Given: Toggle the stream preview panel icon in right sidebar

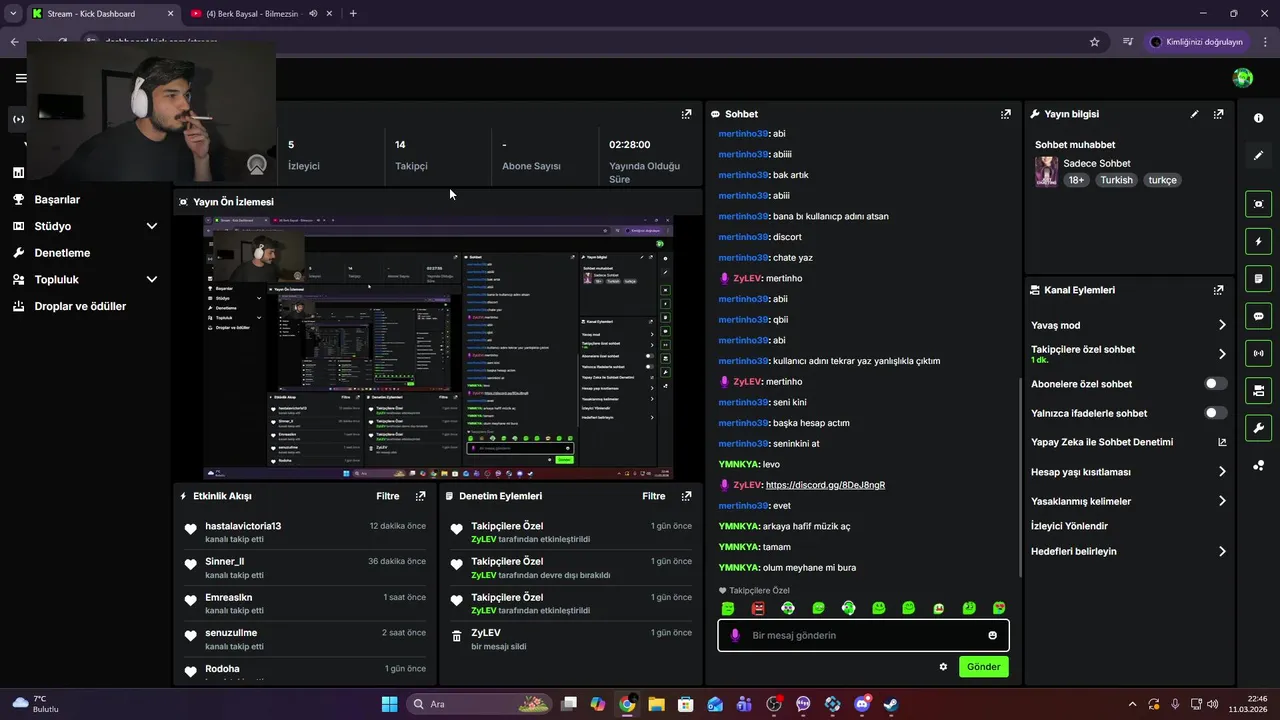Looking at the screenshot, I should tap(1258, 204).
